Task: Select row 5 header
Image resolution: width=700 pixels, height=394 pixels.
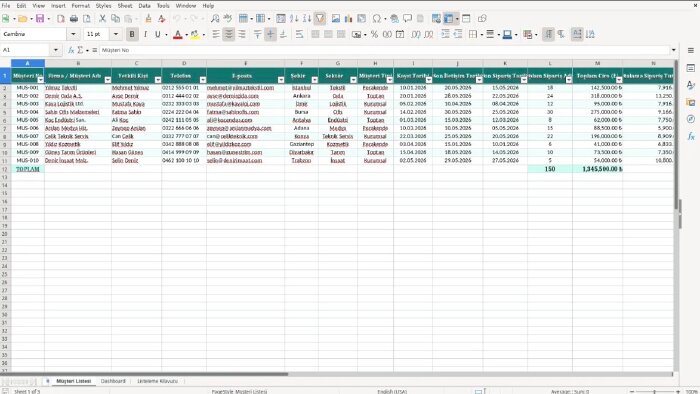Action: [x=5, y=112]
